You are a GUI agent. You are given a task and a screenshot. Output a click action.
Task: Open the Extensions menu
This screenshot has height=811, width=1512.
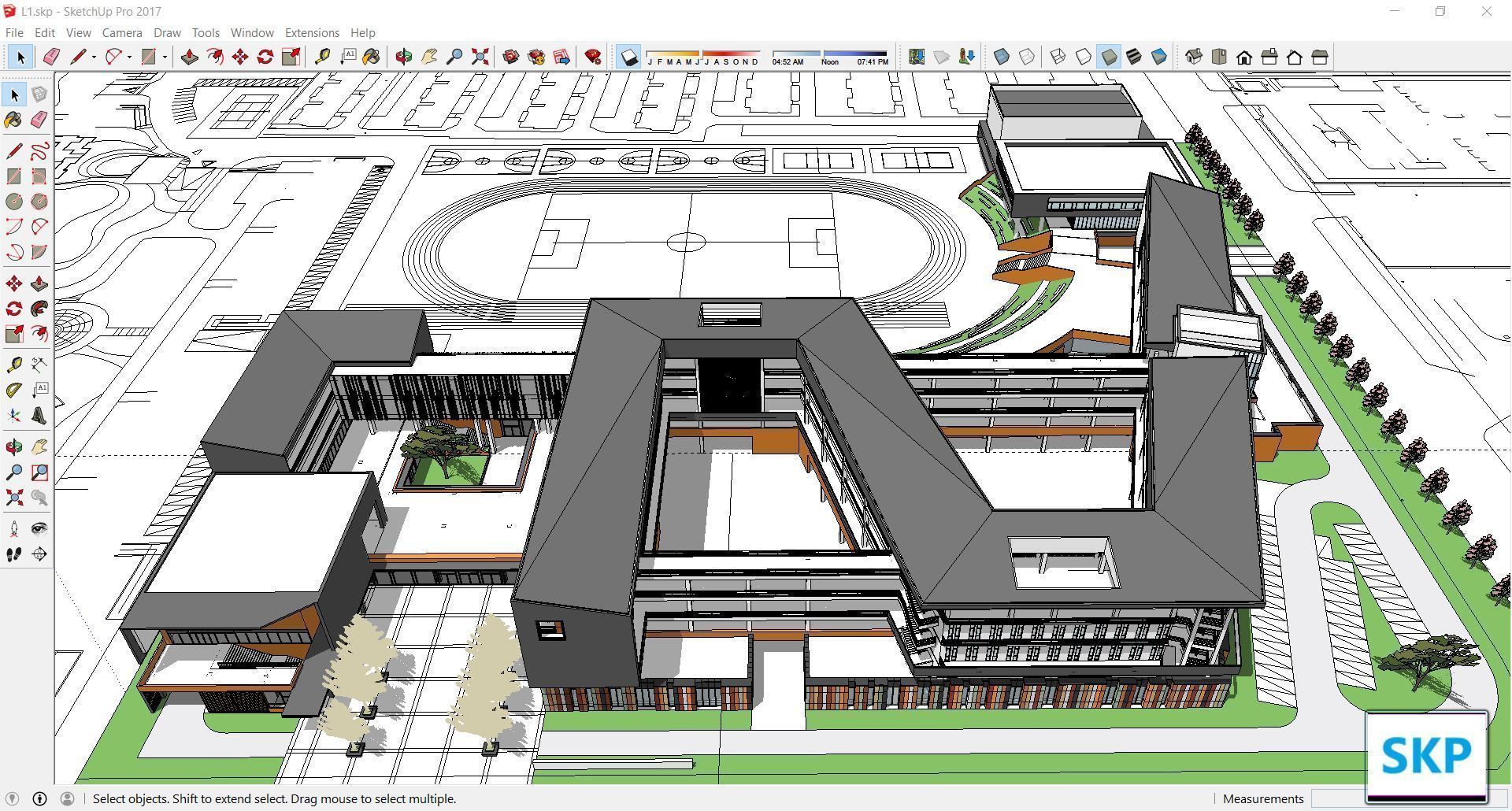click(x=311, y=32)
